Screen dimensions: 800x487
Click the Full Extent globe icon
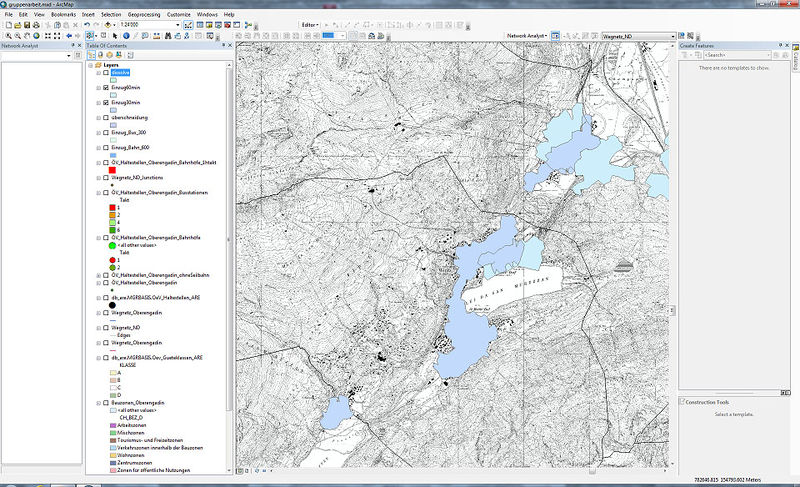point(37,35)
